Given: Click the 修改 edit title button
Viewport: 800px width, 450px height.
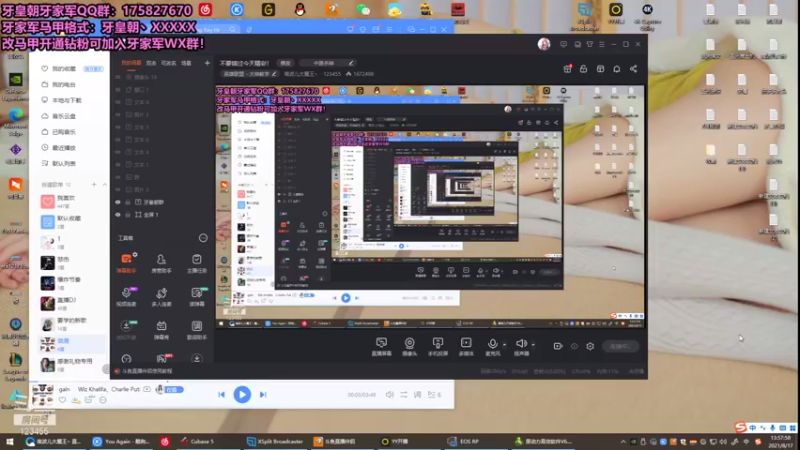Looking at the screenshot, I should tap(285, 63).
